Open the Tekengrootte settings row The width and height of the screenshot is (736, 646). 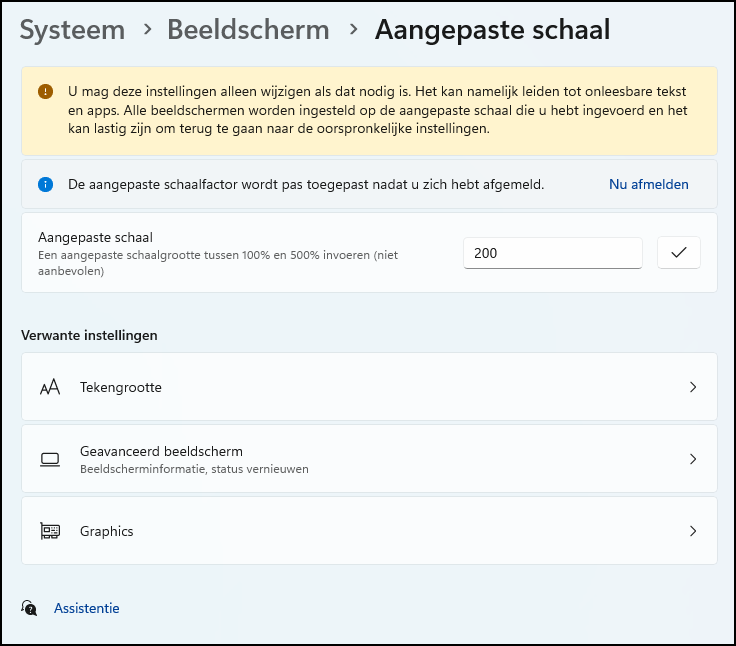(369, 386)
